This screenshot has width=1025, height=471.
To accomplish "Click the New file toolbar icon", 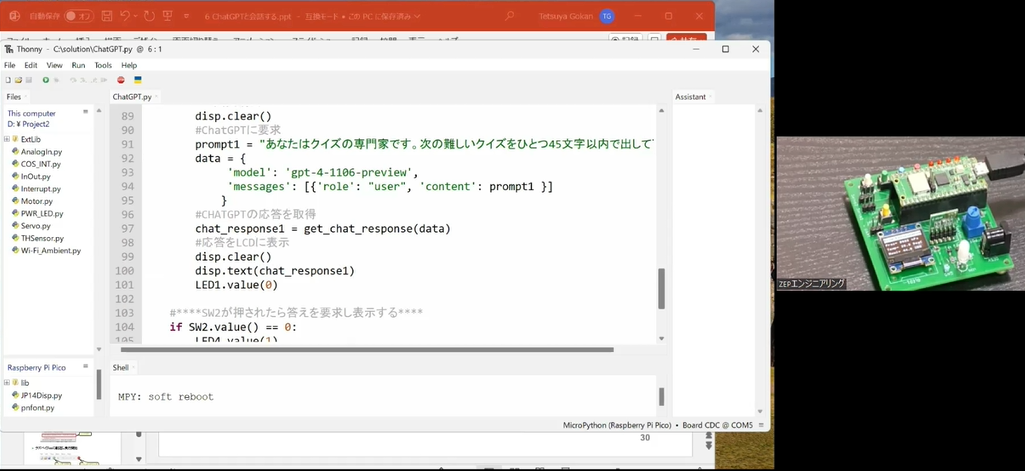I will tap(7, 80).
